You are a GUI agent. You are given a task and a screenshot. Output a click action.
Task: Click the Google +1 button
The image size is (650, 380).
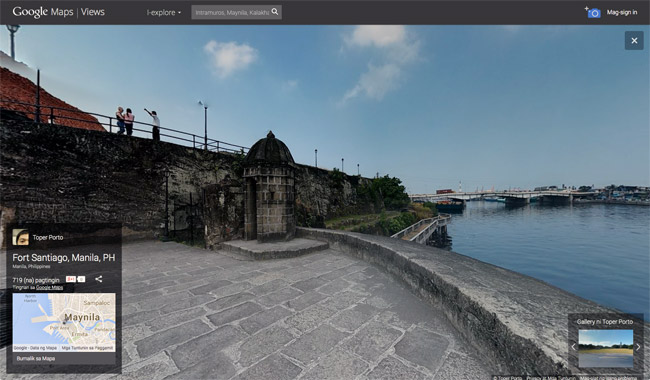71,279
